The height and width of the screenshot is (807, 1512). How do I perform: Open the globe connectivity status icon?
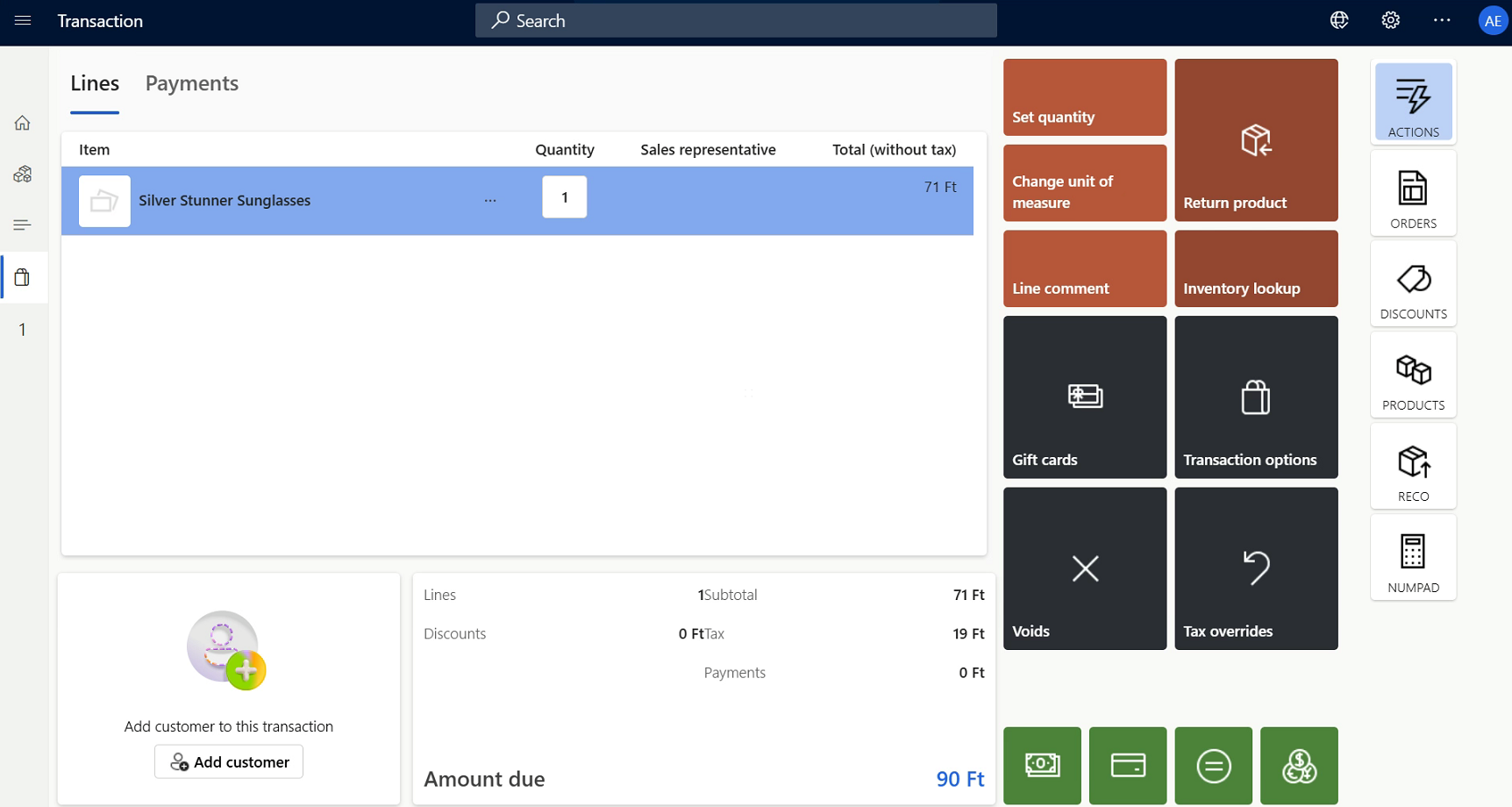pyautogui.click(x=1339, y=20)
